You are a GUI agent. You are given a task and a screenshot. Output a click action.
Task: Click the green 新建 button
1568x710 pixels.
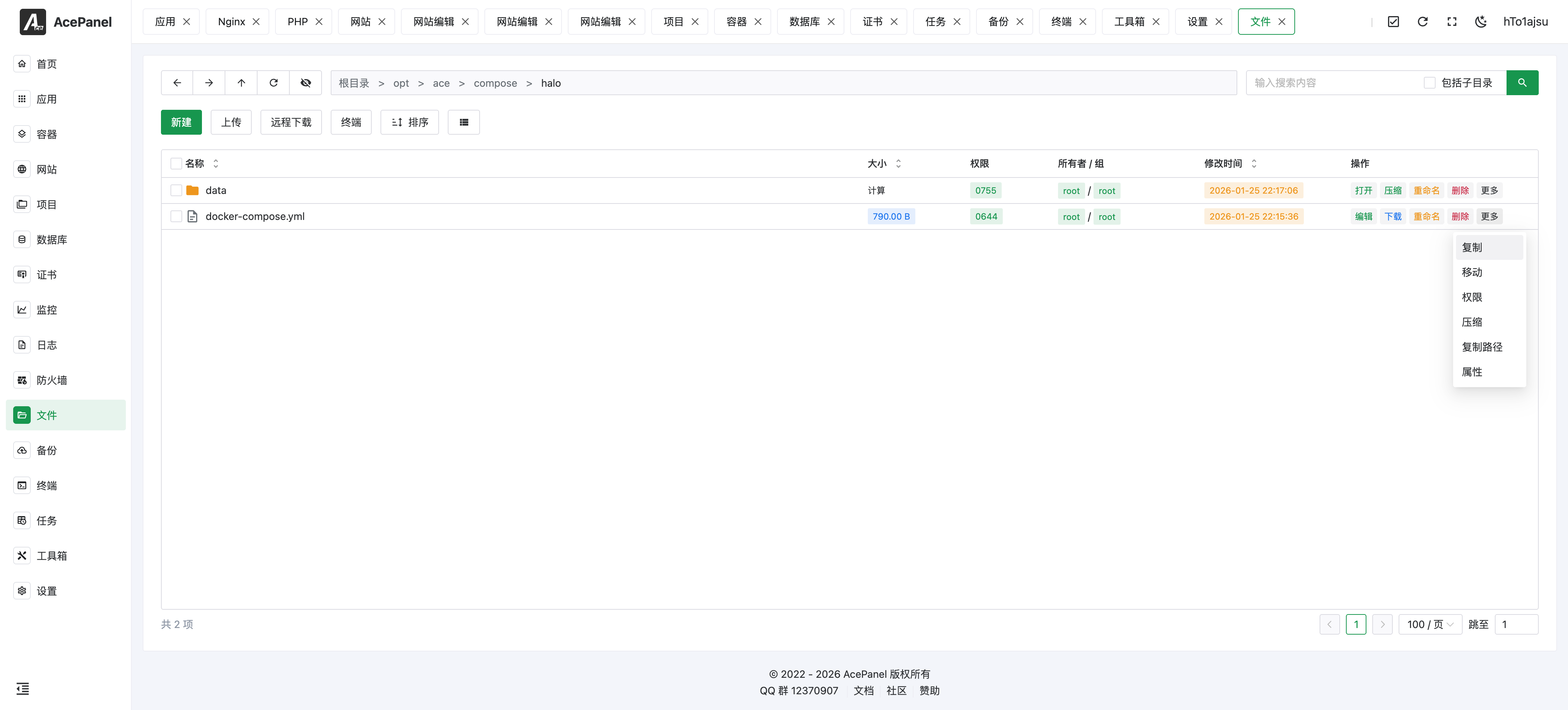(181, 122)
